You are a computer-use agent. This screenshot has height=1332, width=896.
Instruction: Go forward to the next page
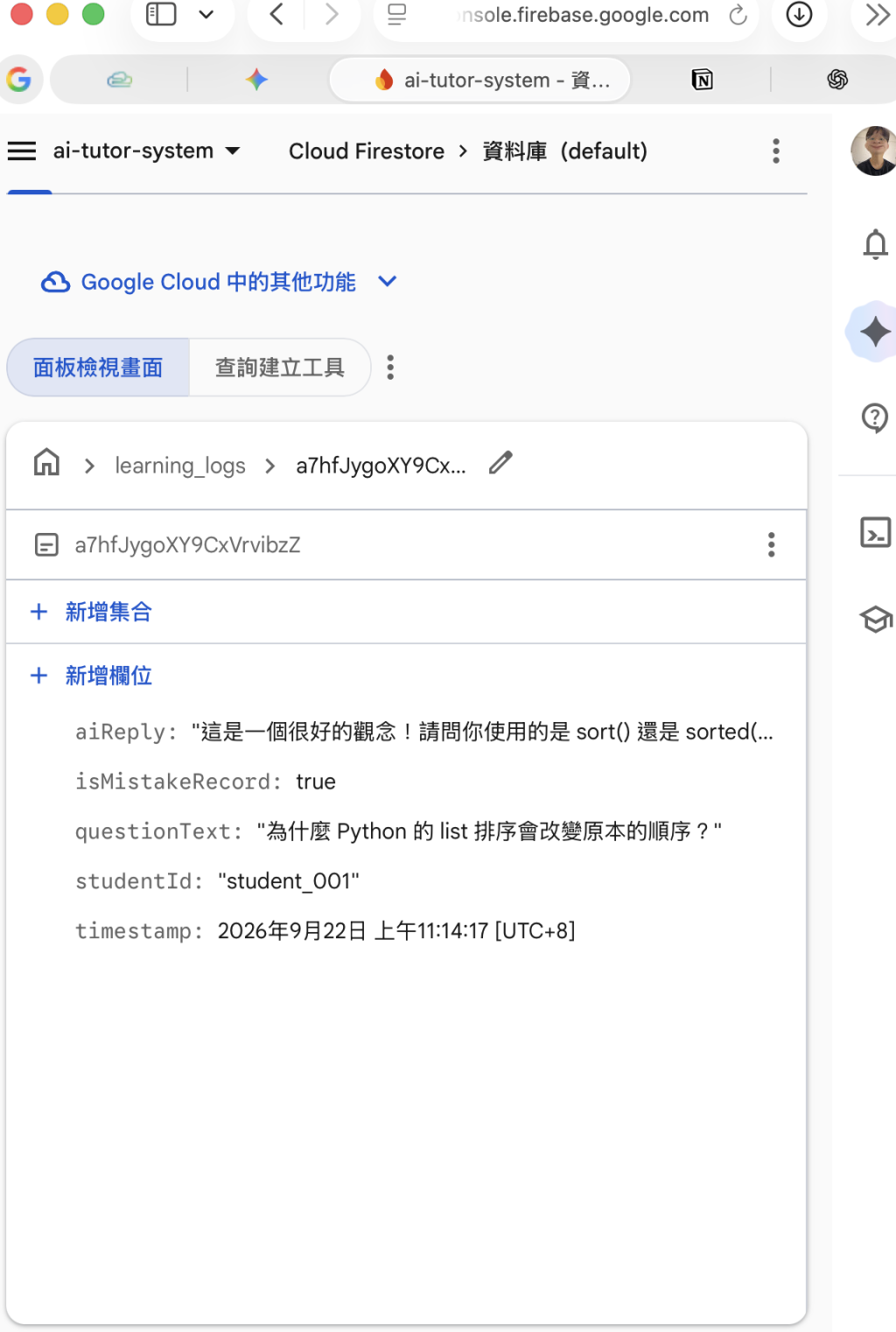point(332,15)
